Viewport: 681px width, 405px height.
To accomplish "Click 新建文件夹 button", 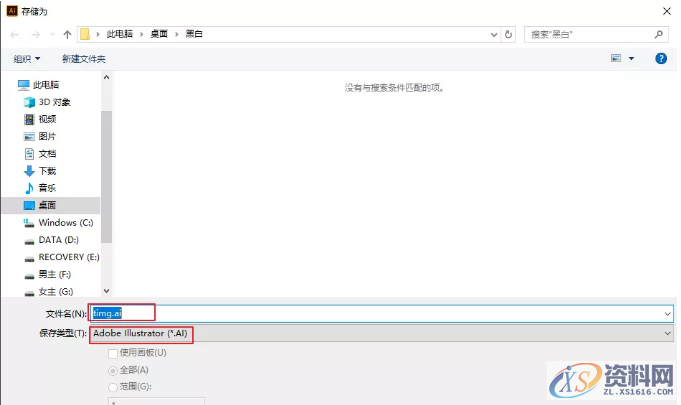I will point(84,59).
